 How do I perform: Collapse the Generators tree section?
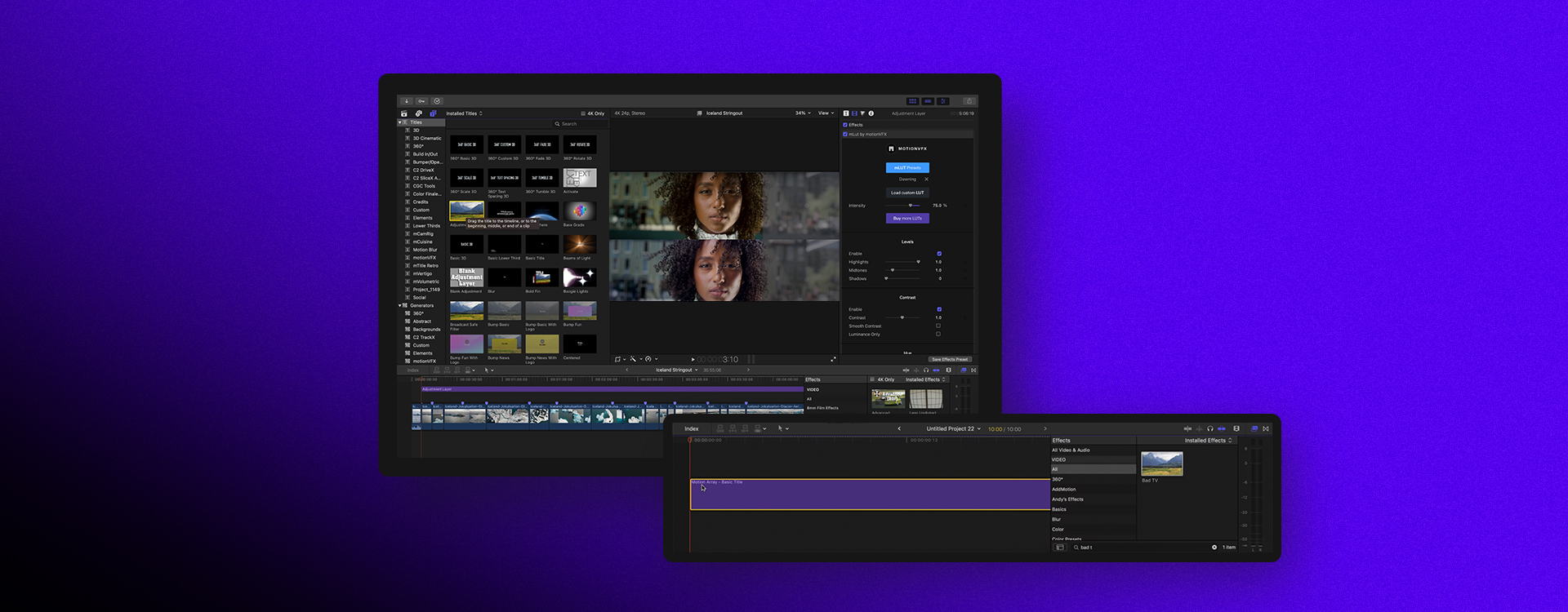[400, 305]
